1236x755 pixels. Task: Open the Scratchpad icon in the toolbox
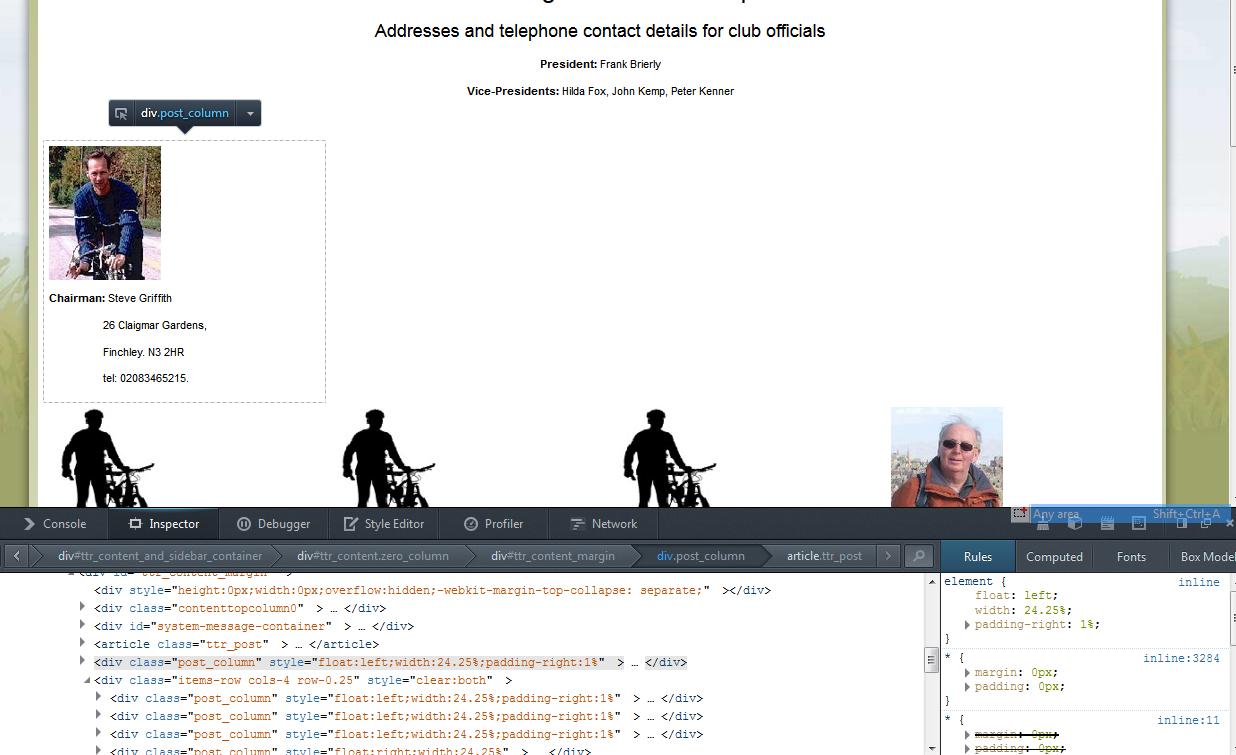click(1107, 523)
